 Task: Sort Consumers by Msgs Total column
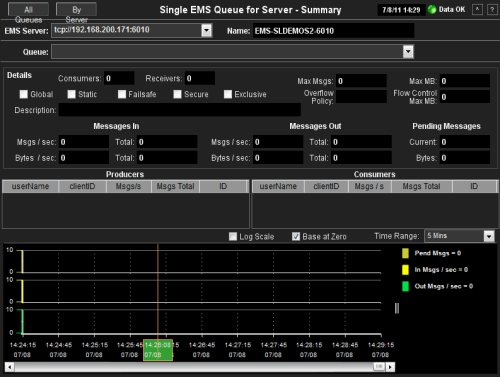tap(422, 186)
